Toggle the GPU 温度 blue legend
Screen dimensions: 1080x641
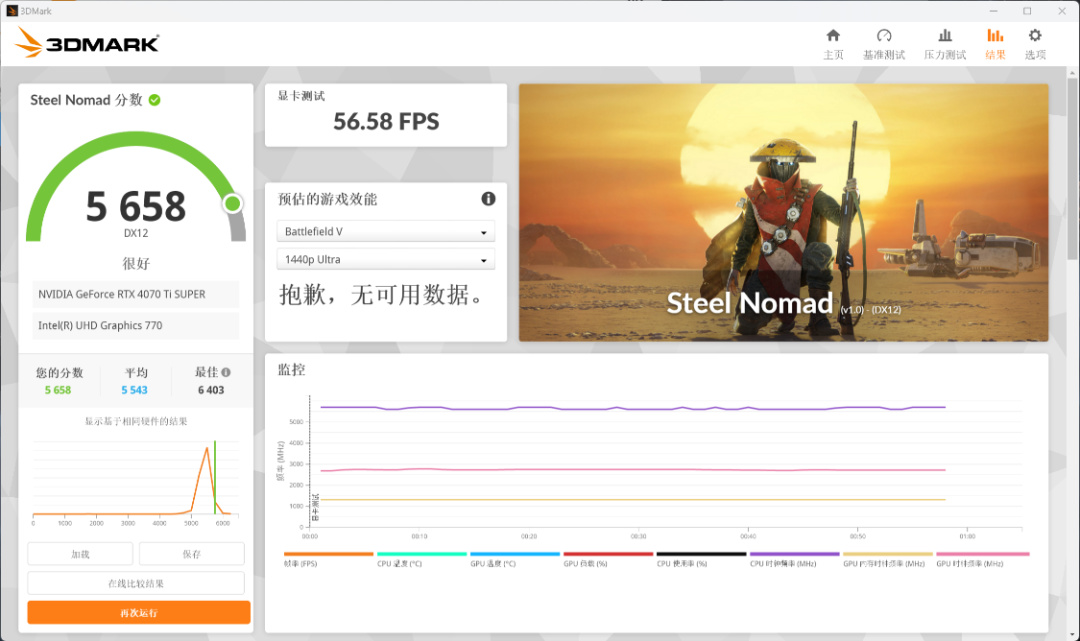coord(515,559)
